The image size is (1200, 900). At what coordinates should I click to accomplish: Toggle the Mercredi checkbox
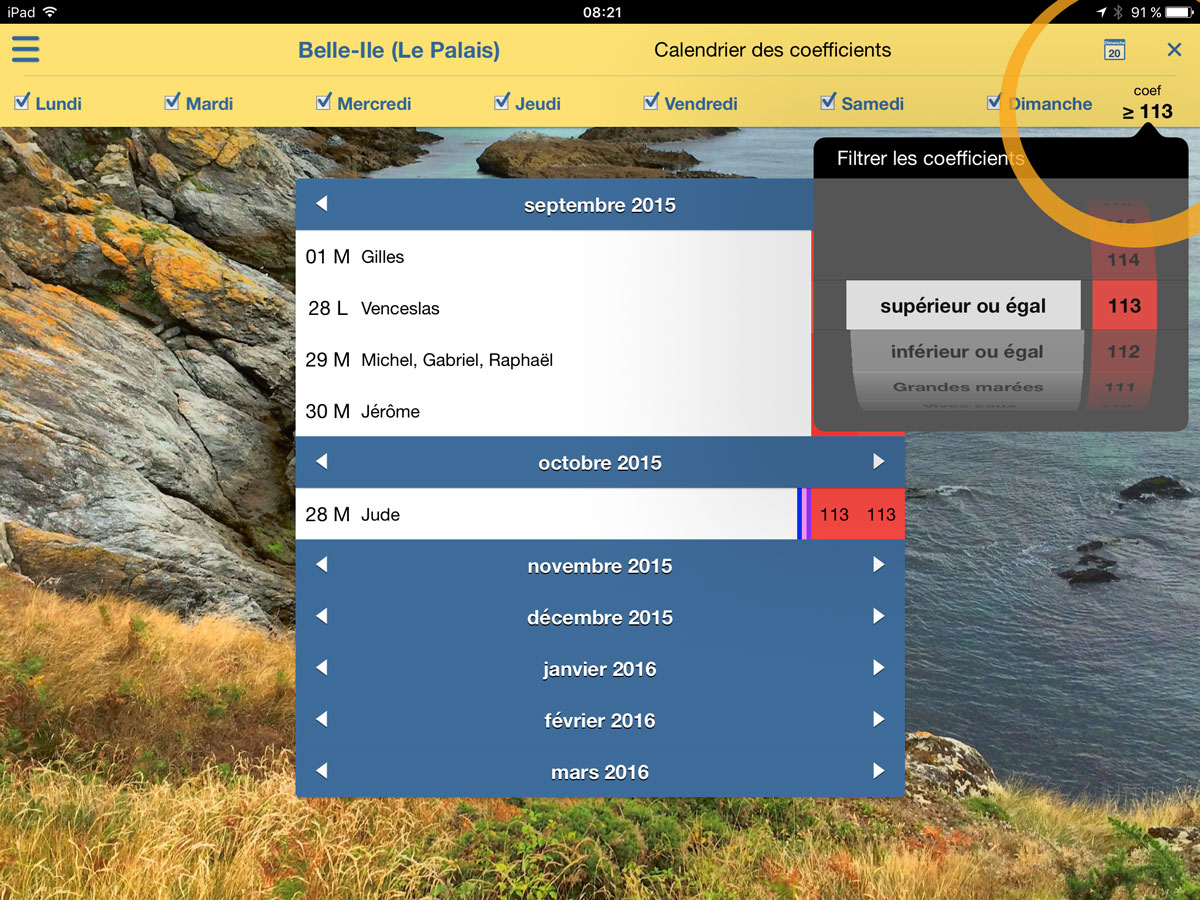point(324,102)
